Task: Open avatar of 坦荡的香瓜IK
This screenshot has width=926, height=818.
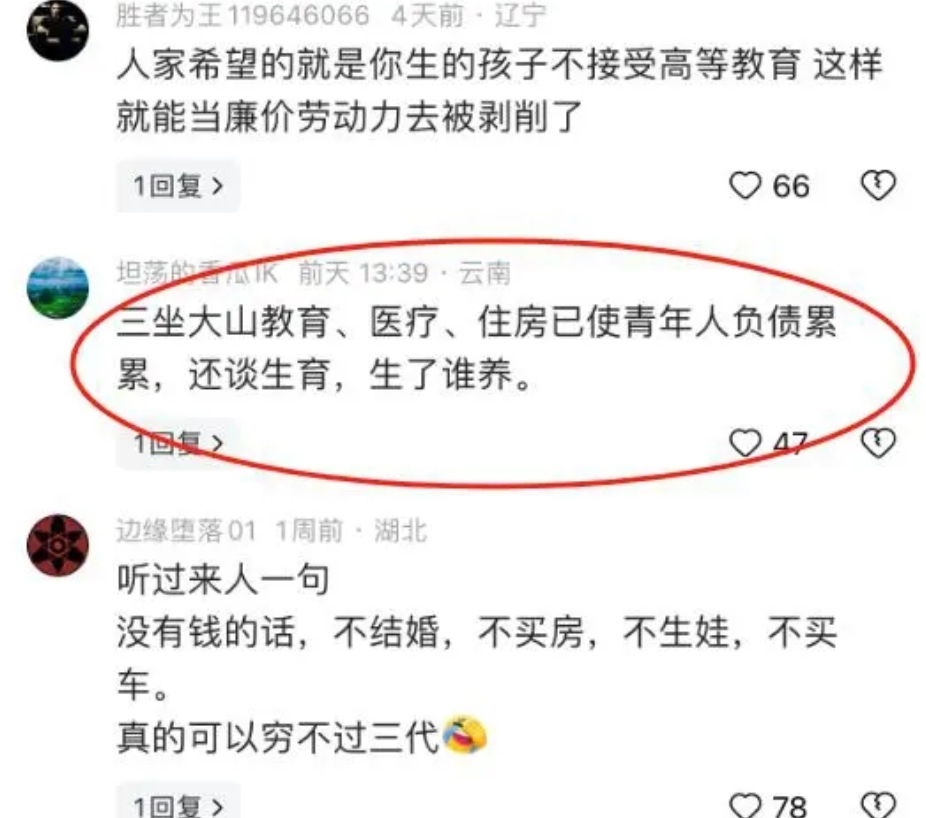Action: (x=58, y=288)
